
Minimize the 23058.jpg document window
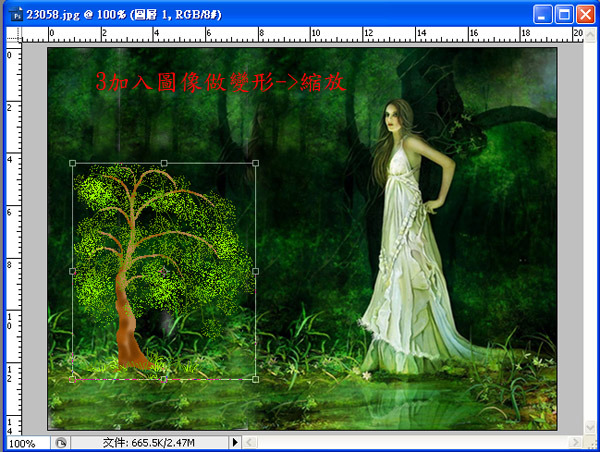(542, 15)
